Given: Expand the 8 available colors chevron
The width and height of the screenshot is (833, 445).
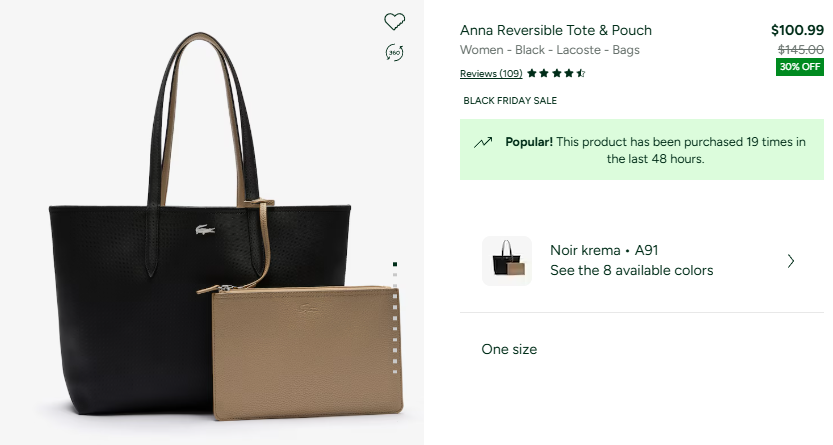Looking at the screenshot, I should pos(791,261).
